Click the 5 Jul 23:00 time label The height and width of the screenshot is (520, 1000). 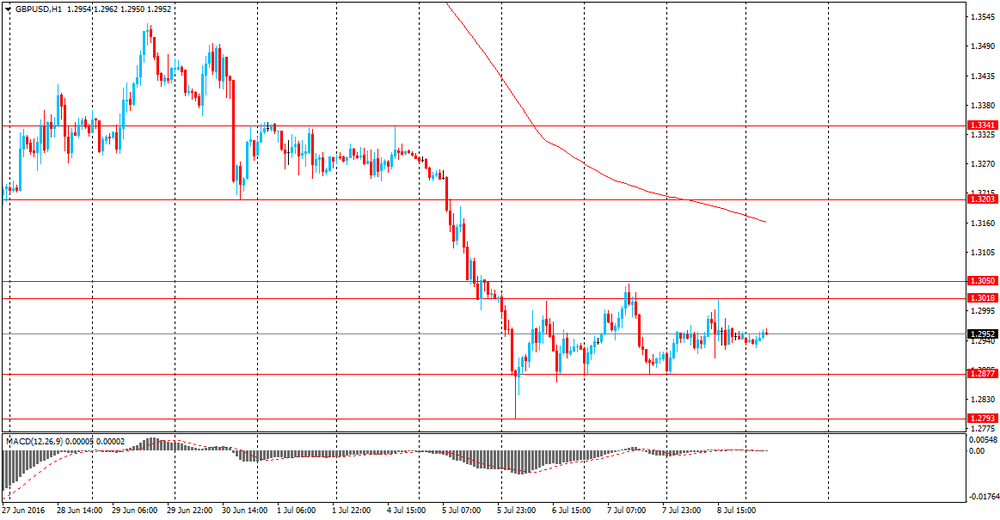517,510
